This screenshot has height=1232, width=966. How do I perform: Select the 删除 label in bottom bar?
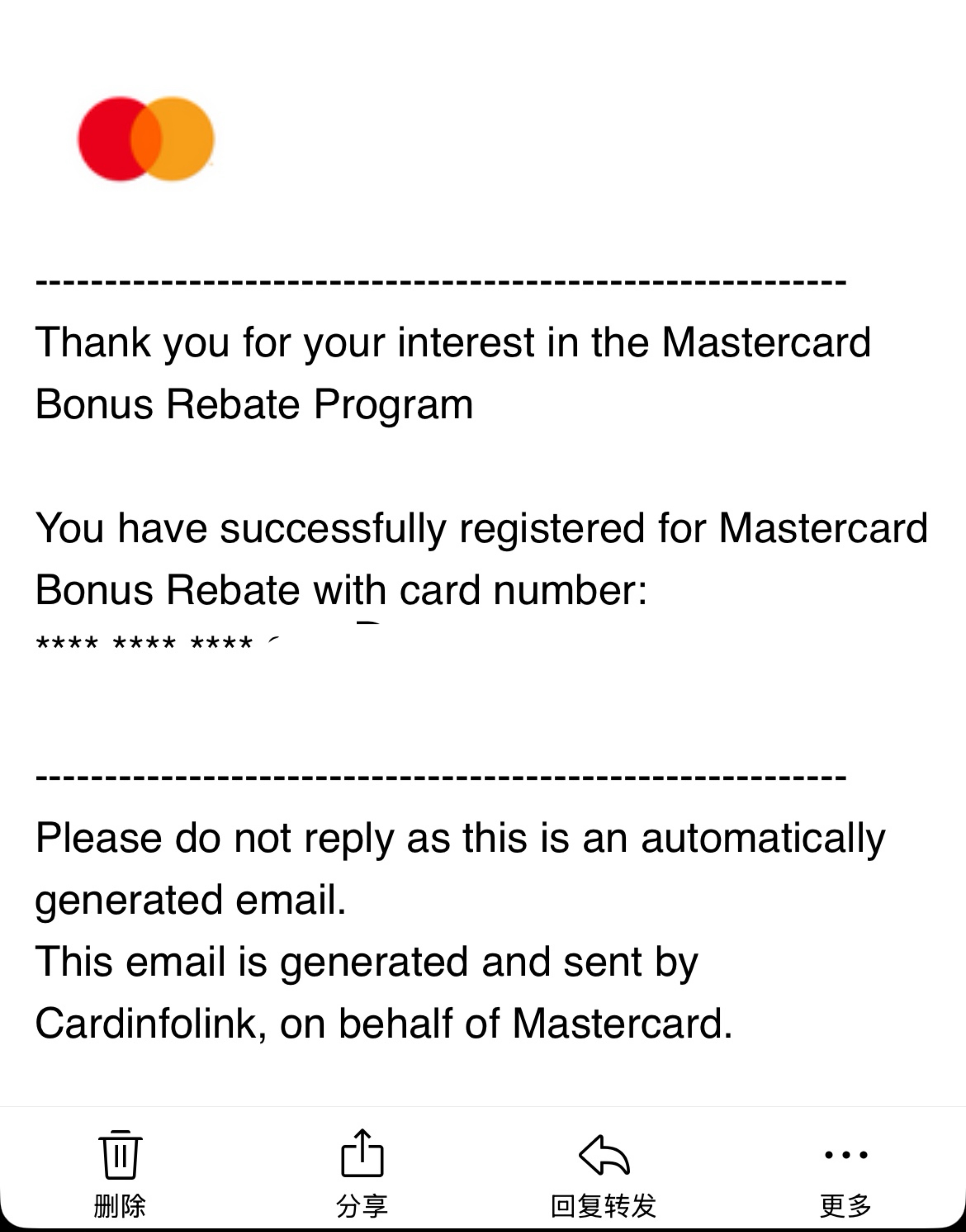(120, 1205)
